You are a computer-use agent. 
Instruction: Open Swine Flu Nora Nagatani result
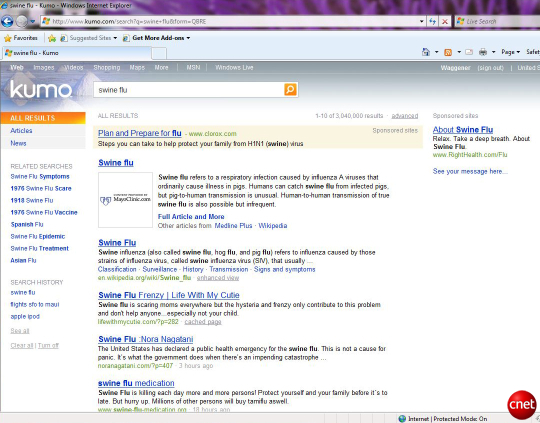(x=146, y=339)
